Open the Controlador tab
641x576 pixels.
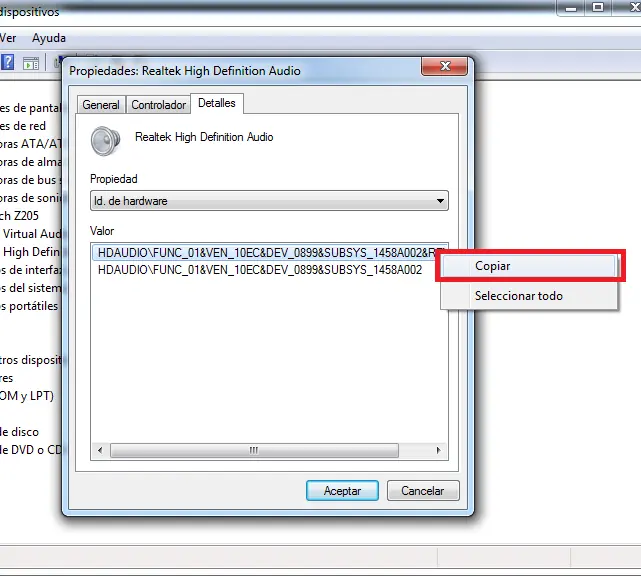click(159, 105)
